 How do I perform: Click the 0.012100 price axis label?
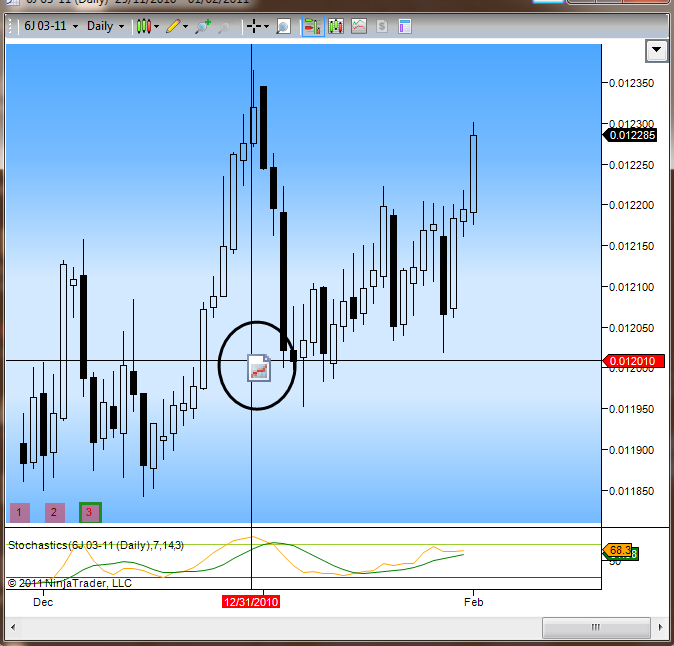coord(631,287)
